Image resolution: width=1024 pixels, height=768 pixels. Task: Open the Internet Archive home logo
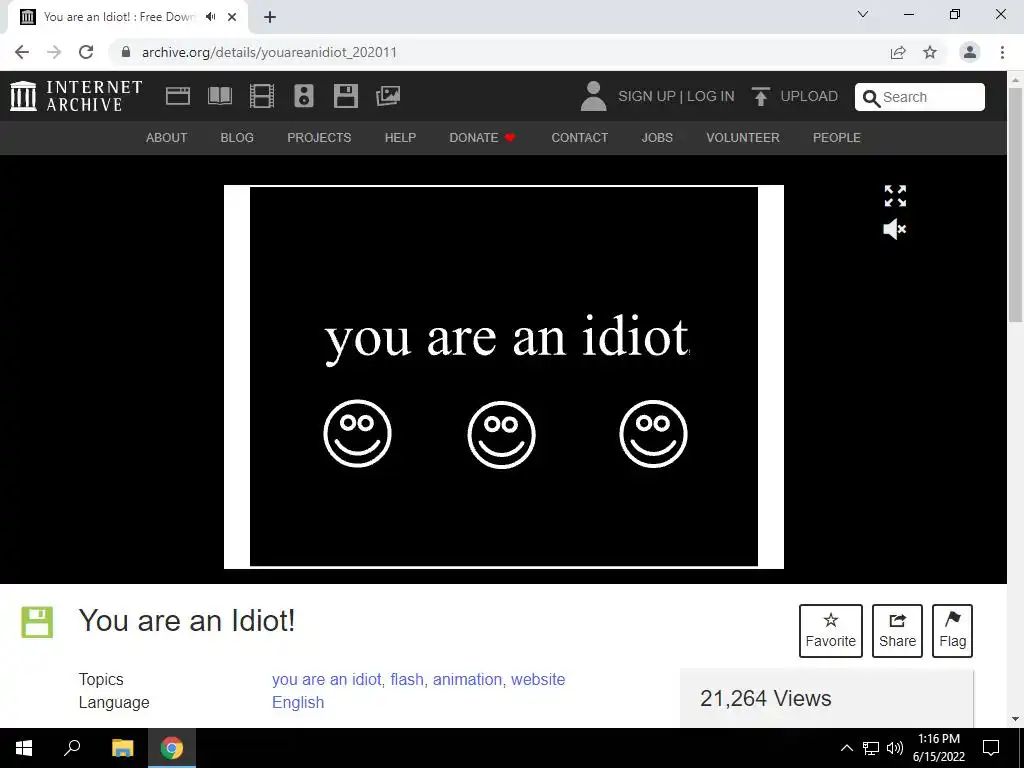(76, 96)
